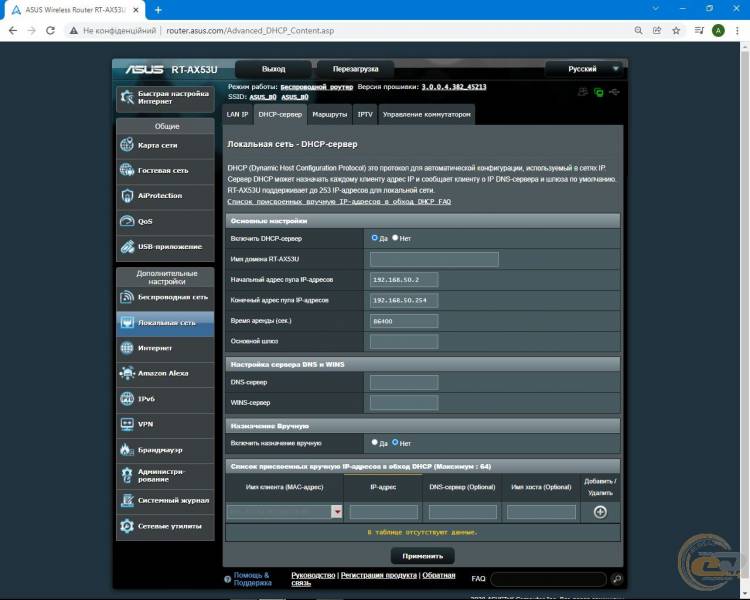
Task: Click the lease time field 86400
Action: coord(404,321)
